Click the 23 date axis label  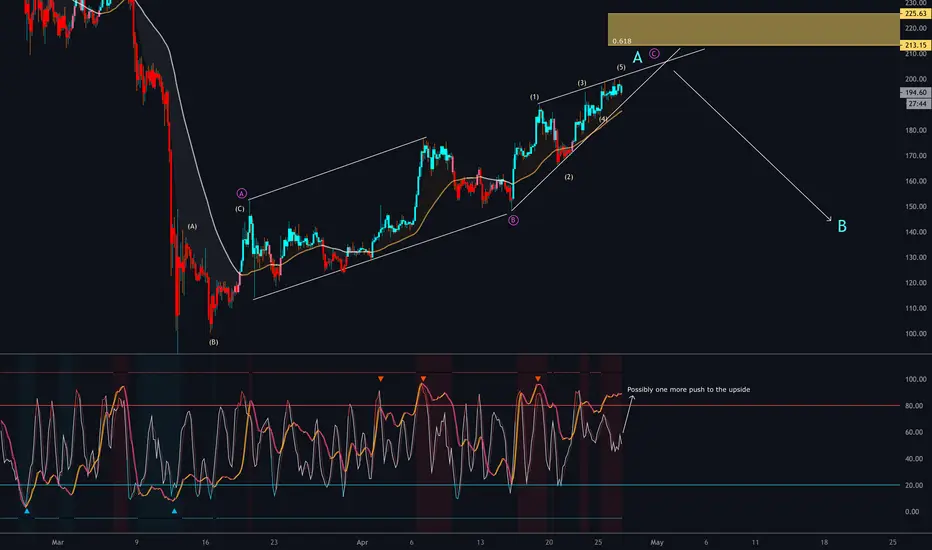pos(274,542)
